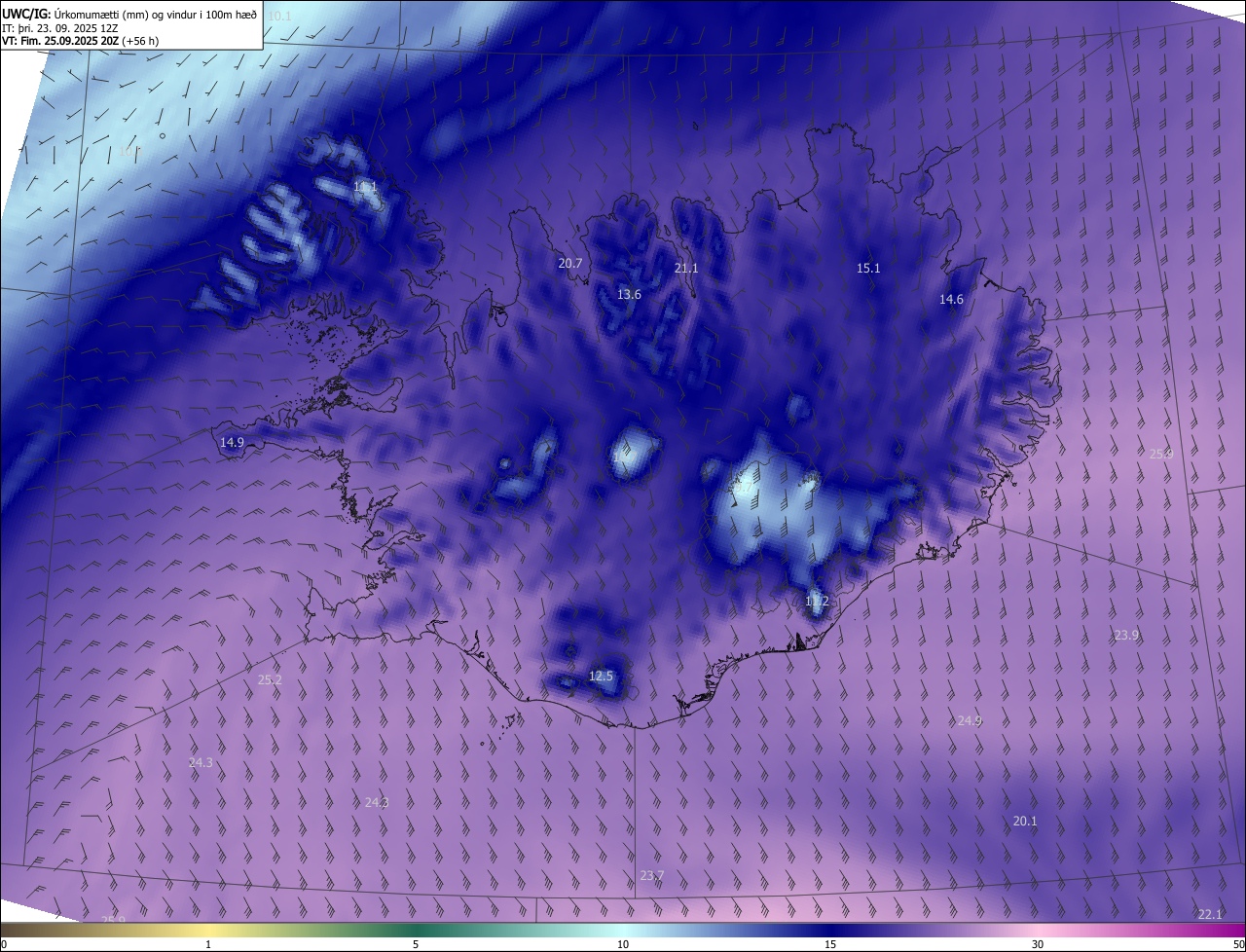Pick the green segment of the colorbar above tick 5
Screen dimensions: 1246x952
[416, 931]
